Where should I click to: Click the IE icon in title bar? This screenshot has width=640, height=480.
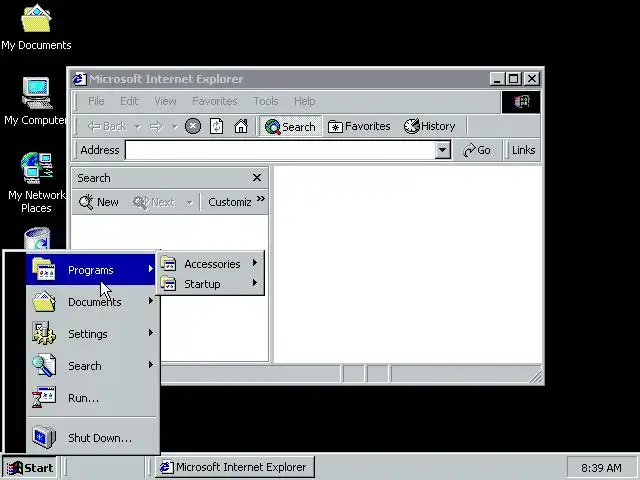[x=79, y=78]
